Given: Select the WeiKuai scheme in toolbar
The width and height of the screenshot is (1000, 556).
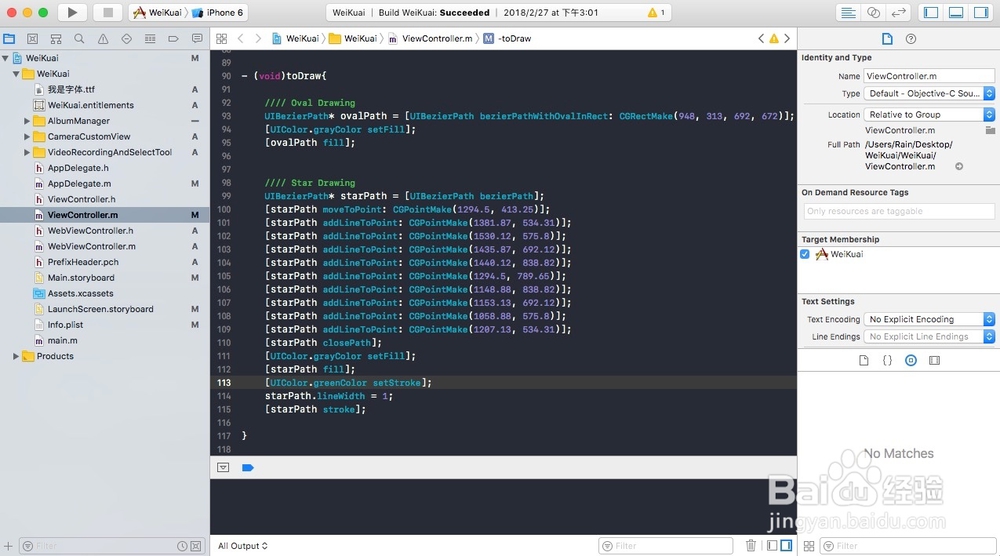Looking at the screenshot, I should (158, 12).
